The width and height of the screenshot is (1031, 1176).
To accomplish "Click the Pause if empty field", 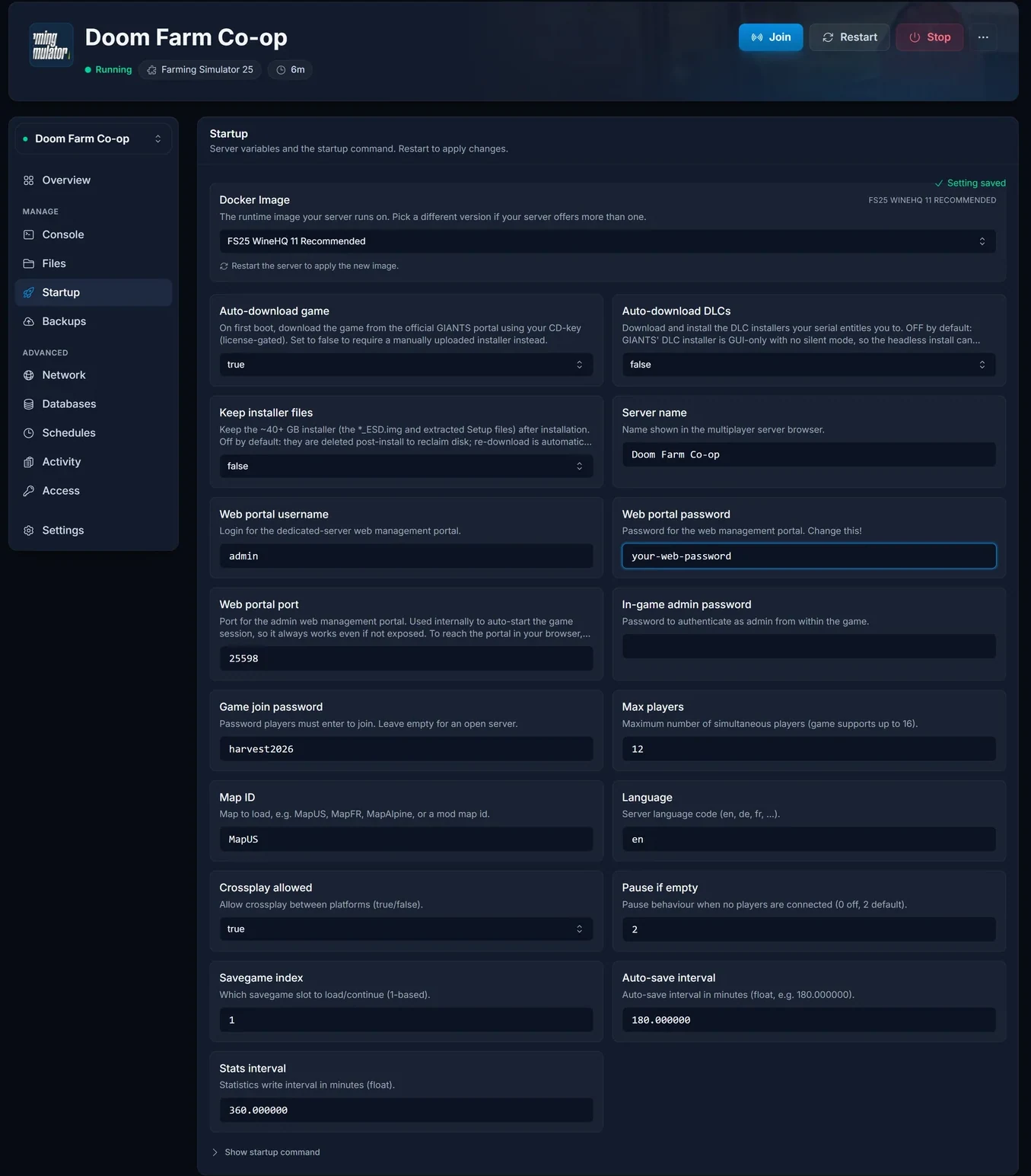I will click(809, 929).
